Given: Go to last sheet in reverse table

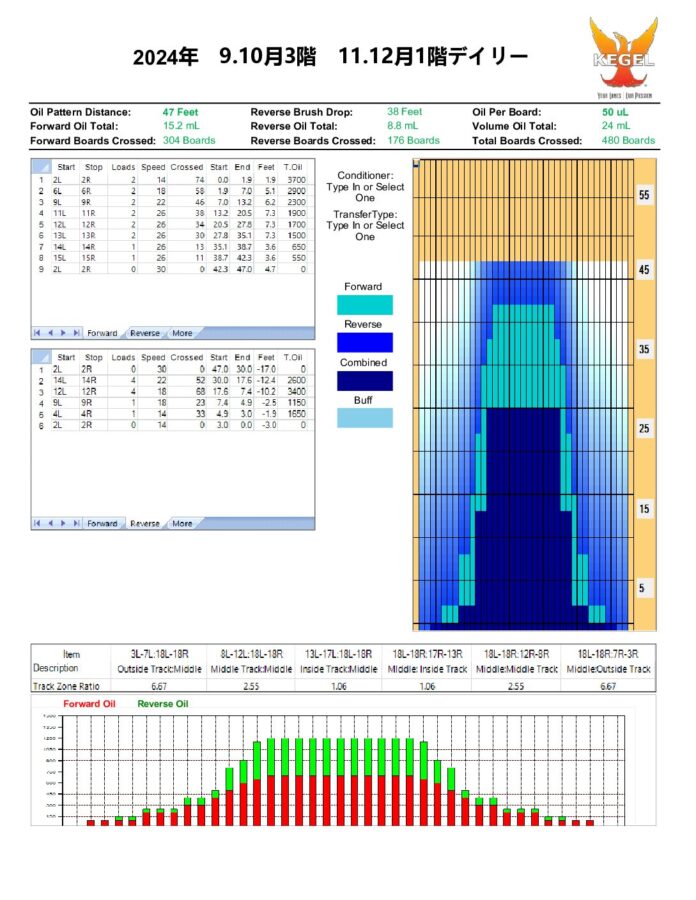Looking at the screenshot, I should (76, 523).
